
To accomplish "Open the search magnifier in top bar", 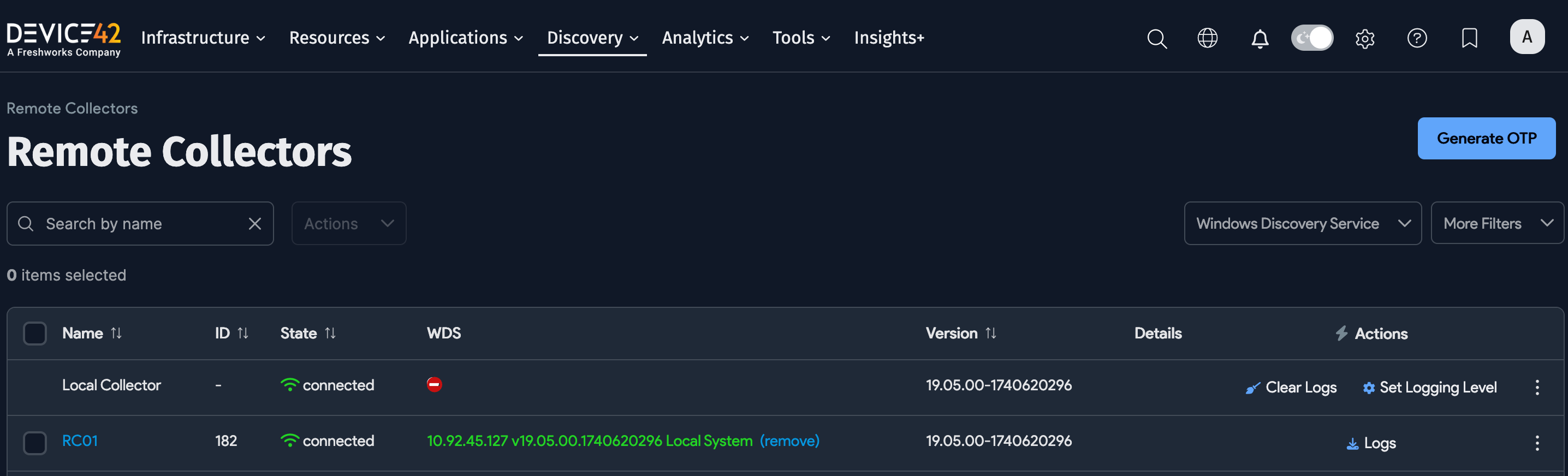I will coord(1156,38).
